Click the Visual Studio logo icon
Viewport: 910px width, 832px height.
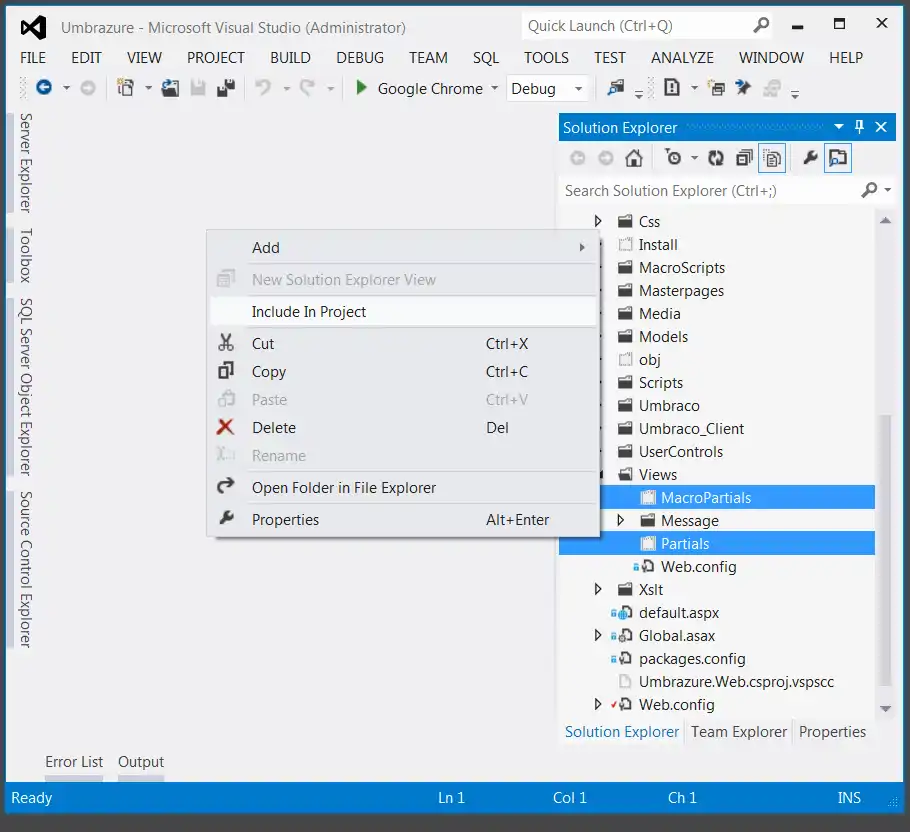(33, 27)
